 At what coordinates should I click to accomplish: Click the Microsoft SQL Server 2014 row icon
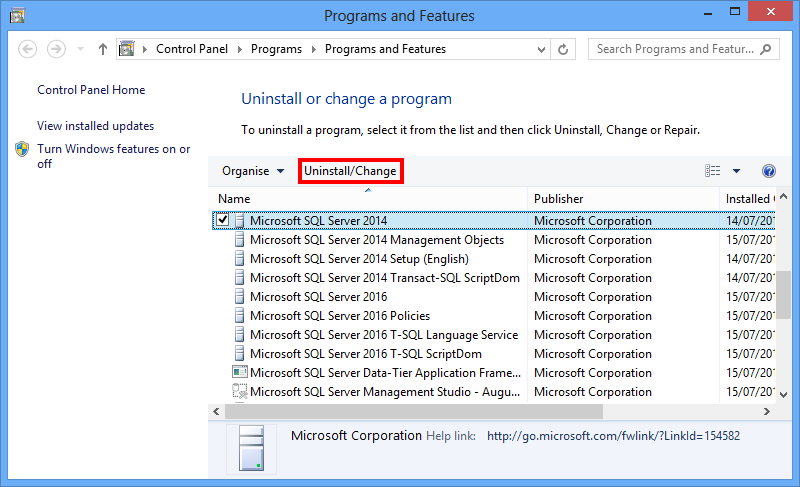pyautogui.click(x=239, y=221)
